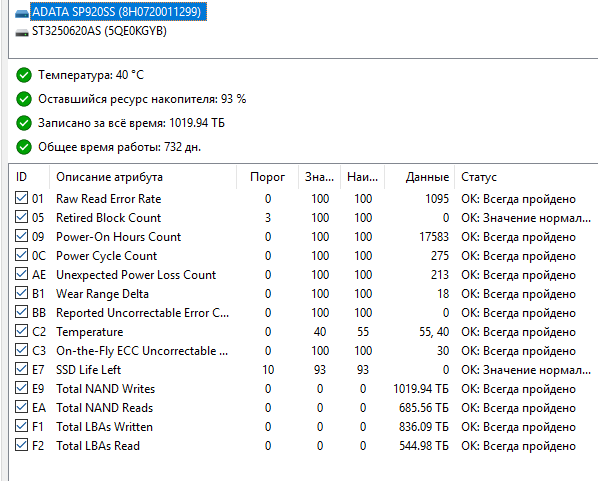598x481 pixels.
Task: Select the On-the-Fly ECC Uncorrectable row name
Action: point(142,351)
